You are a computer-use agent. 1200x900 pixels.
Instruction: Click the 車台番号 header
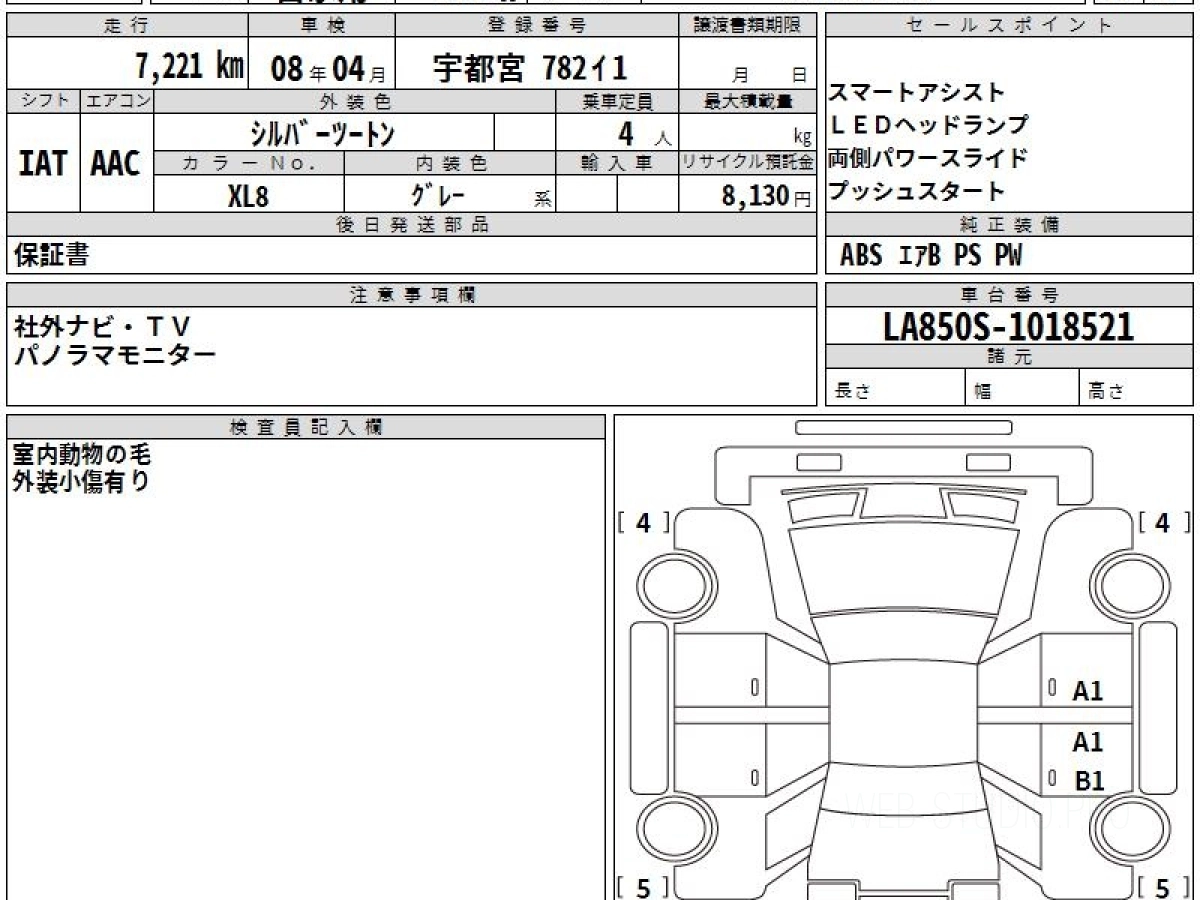[1009, 295]
